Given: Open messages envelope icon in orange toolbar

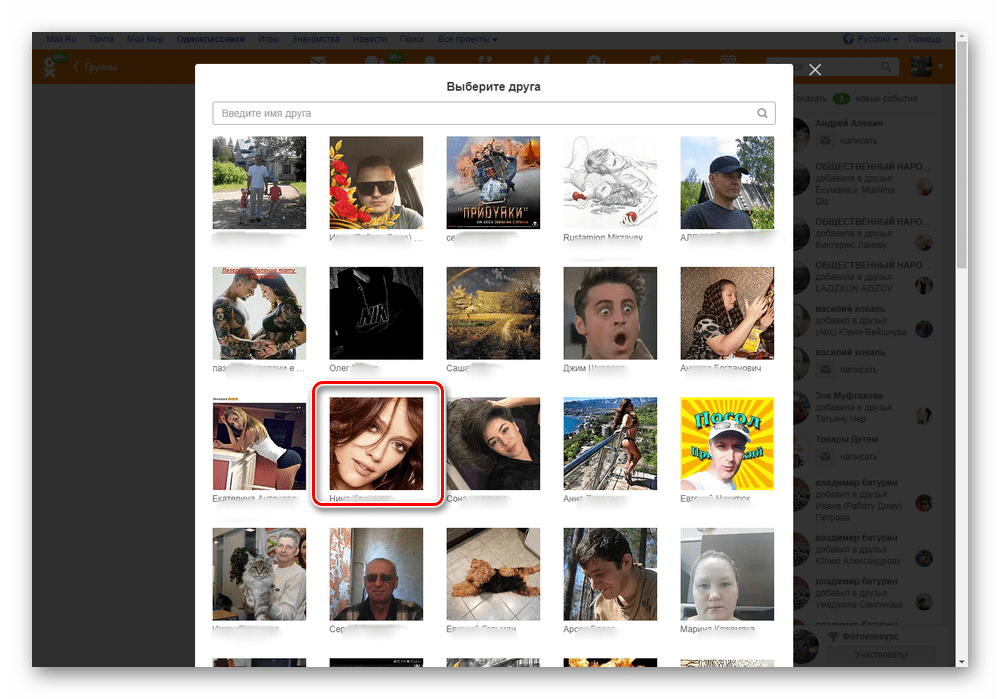Looking at the screenshot, I should click(318, 61).
